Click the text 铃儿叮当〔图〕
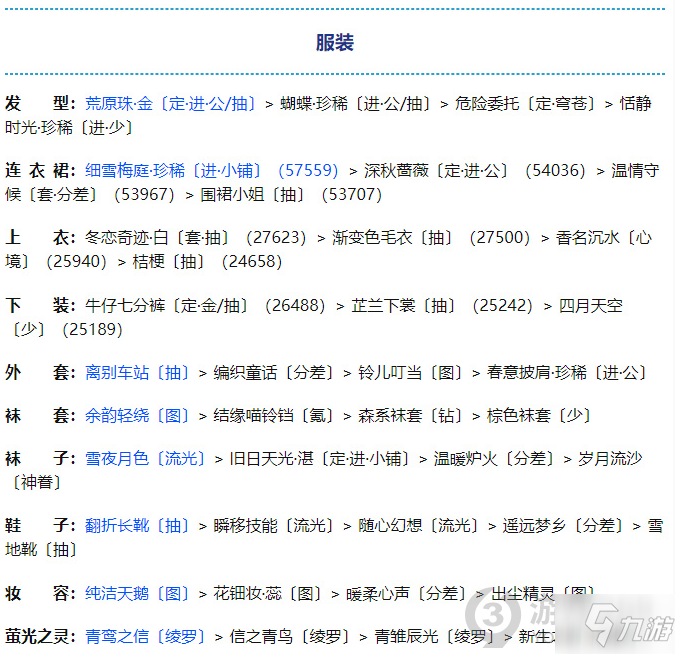 411,373
